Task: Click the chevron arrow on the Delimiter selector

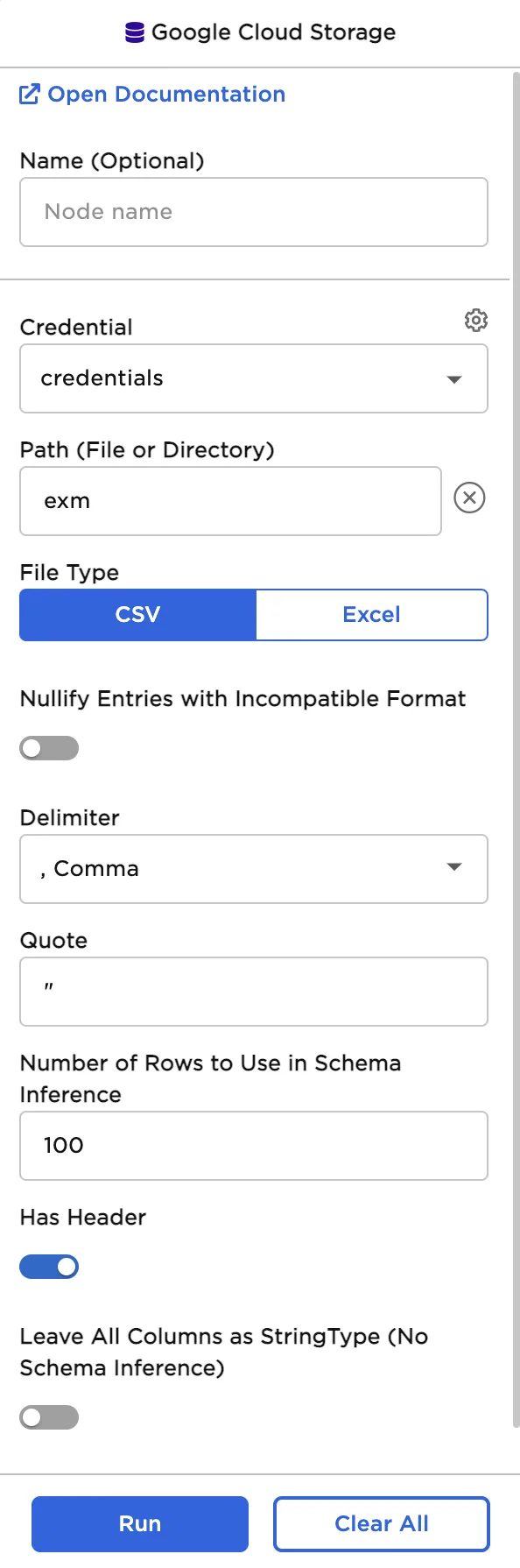Action: tap(454, 867)
